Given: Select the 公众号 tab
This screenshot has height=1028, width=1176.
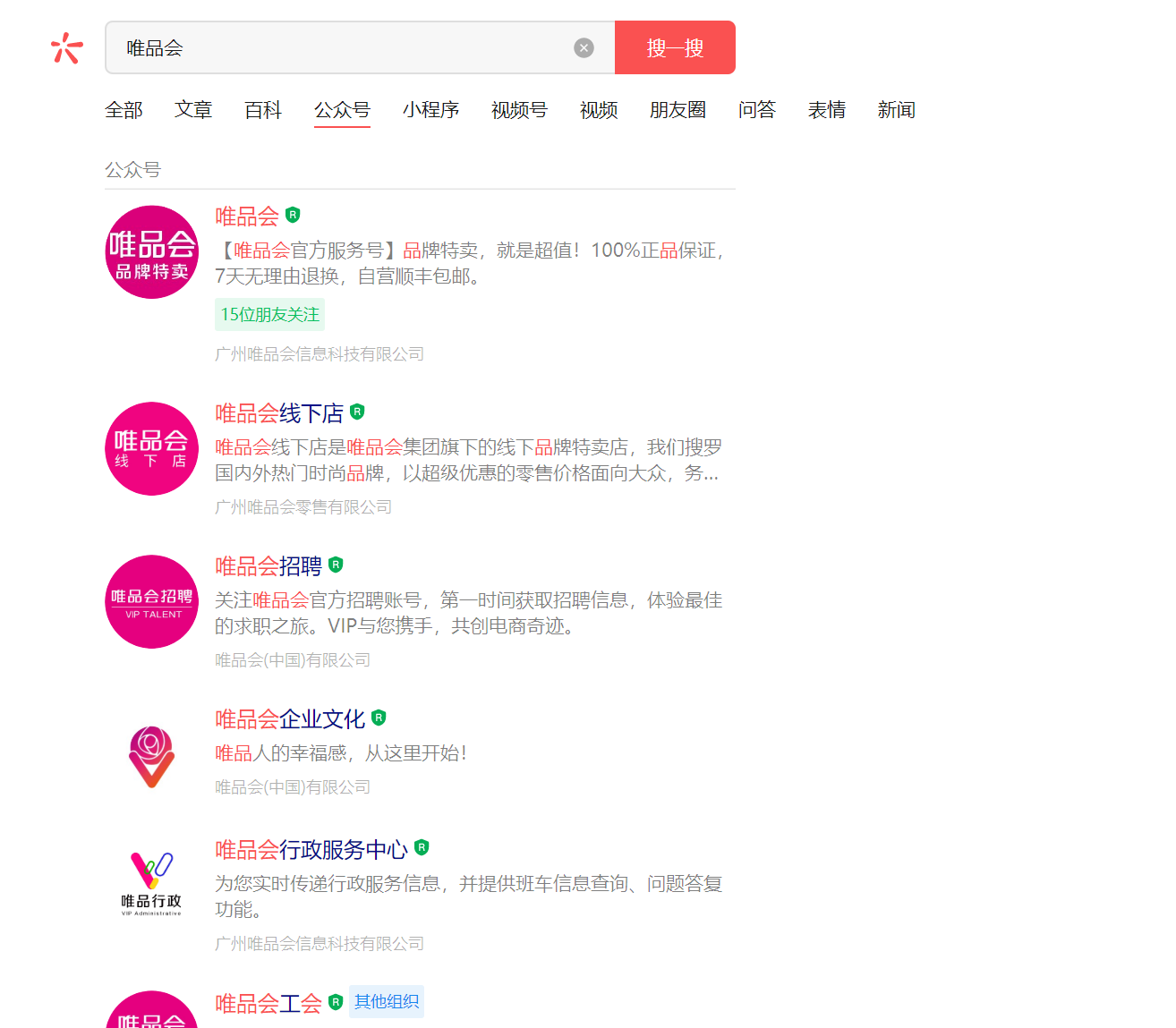Looking at the screenshot, I should tap(342, 110).
